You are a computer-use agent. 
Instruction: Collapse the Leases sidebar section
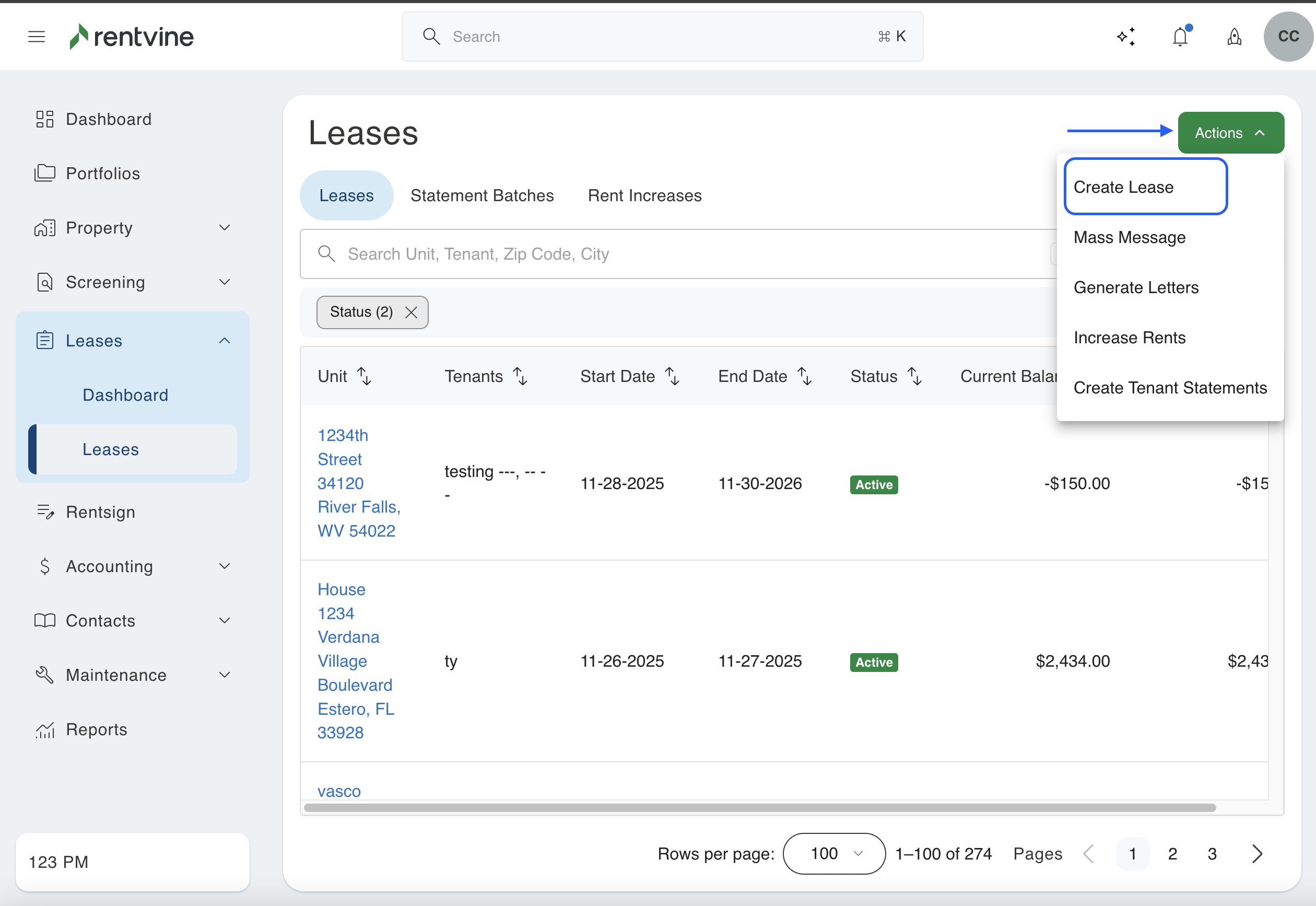[x=225, y=341]
